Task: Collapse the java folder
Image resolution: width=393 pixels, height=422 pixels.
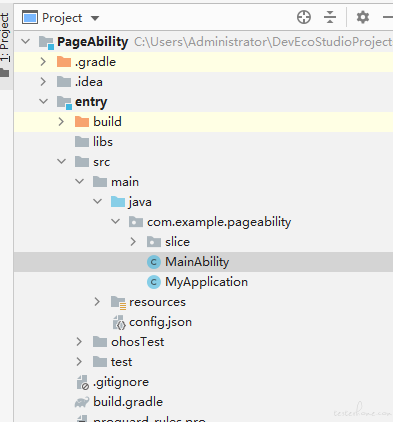Action: 98,202
